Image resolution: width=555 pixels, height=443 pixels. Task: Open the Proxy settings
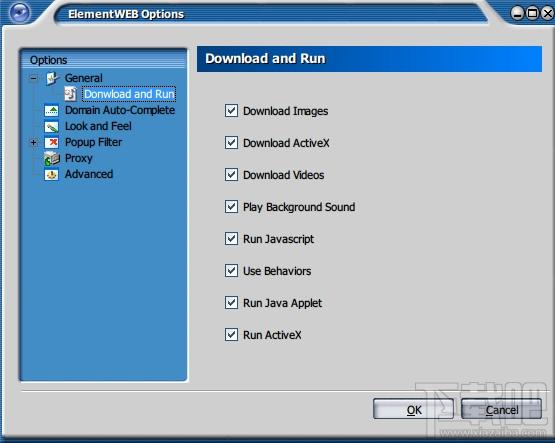coord(79,158)
